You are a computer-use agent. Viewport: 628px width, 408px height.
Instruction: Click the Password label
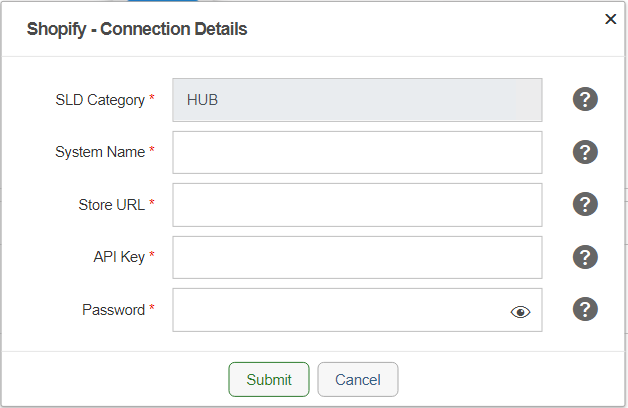[113, 310]
